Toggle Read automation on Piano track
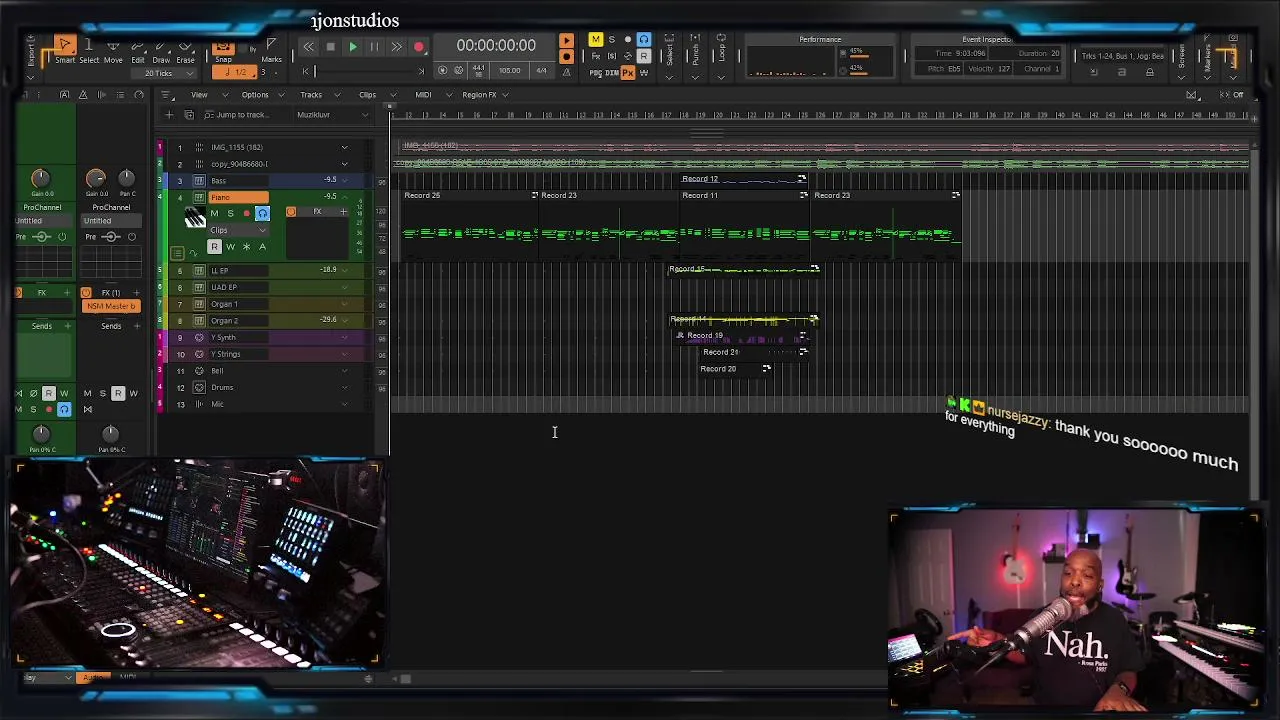The height and width of the screenshot is (720, 1280). point(214,247)
